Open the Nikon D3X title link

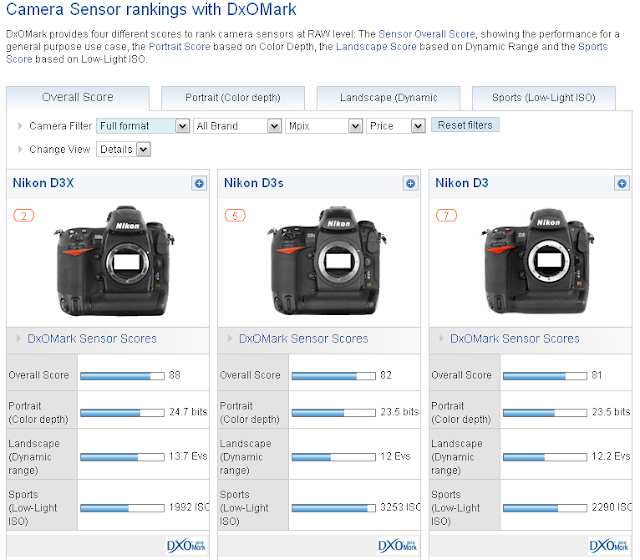pyautogui.click(x=43, y=183)
